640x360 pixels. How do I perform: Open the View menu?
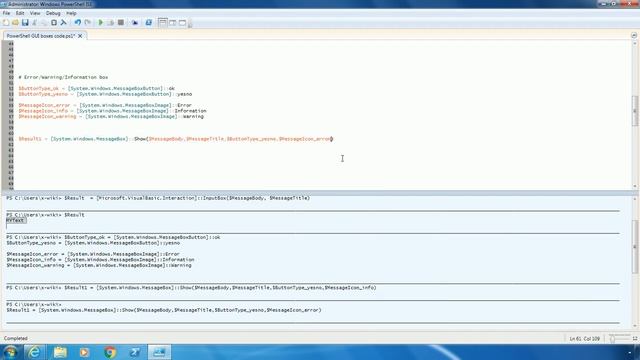(35, 13)
